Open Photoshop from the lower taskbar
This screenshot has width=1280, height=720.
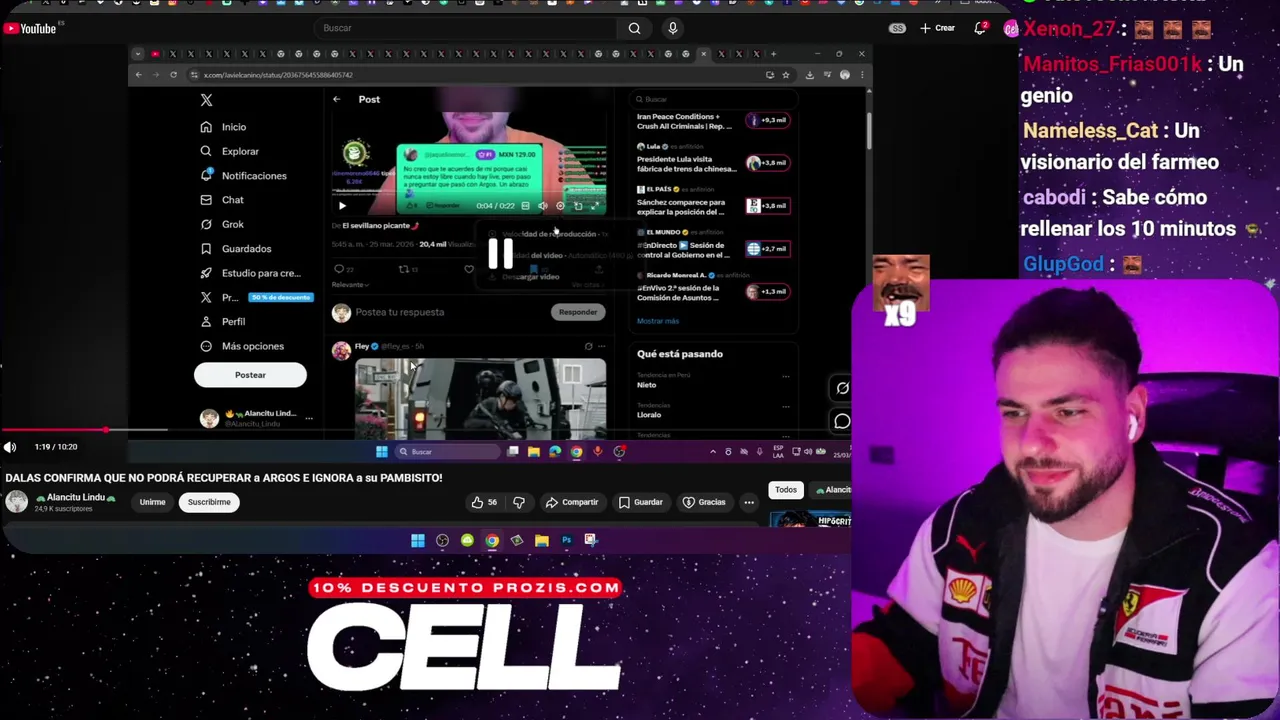[566, 540]
